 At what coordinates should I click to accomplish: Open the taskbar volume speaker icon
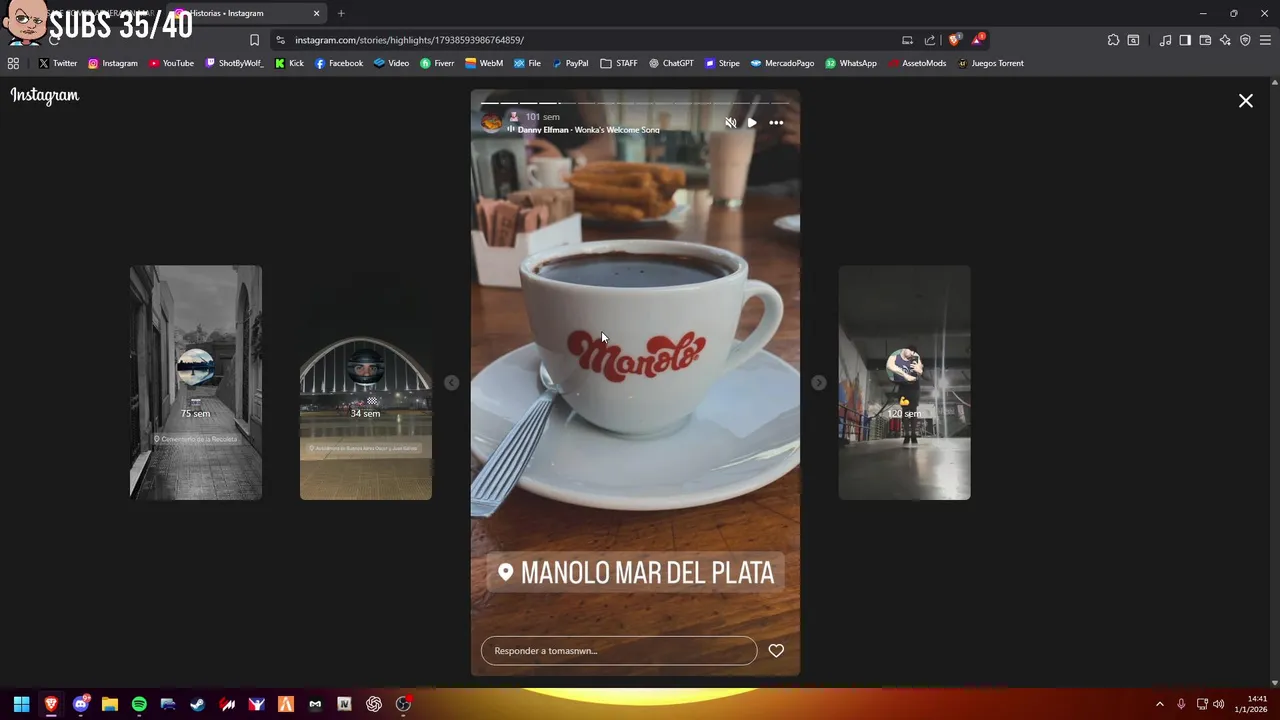1218,704
